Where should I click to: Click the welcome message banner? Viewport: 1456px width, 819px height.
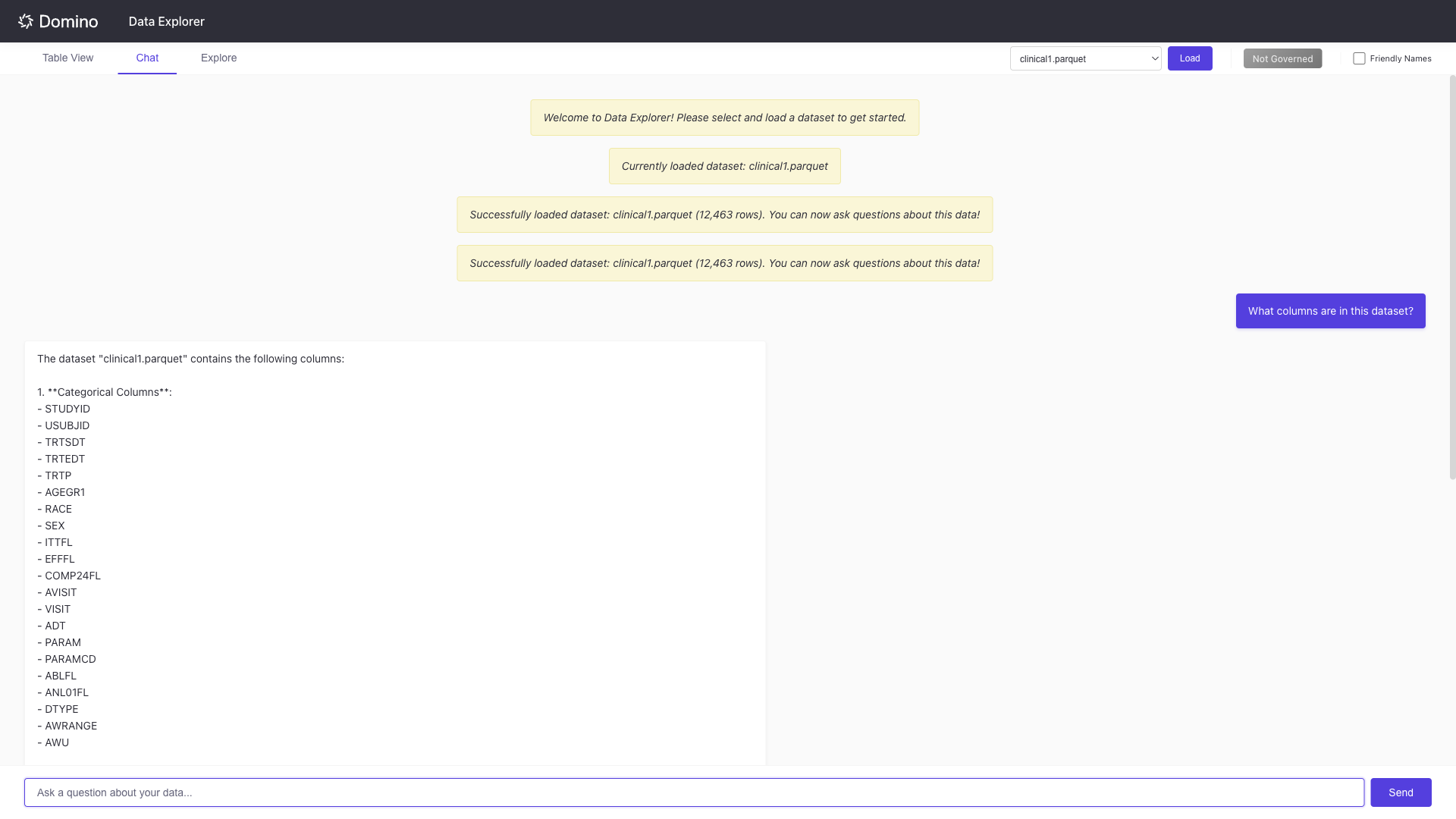(724, 118)
